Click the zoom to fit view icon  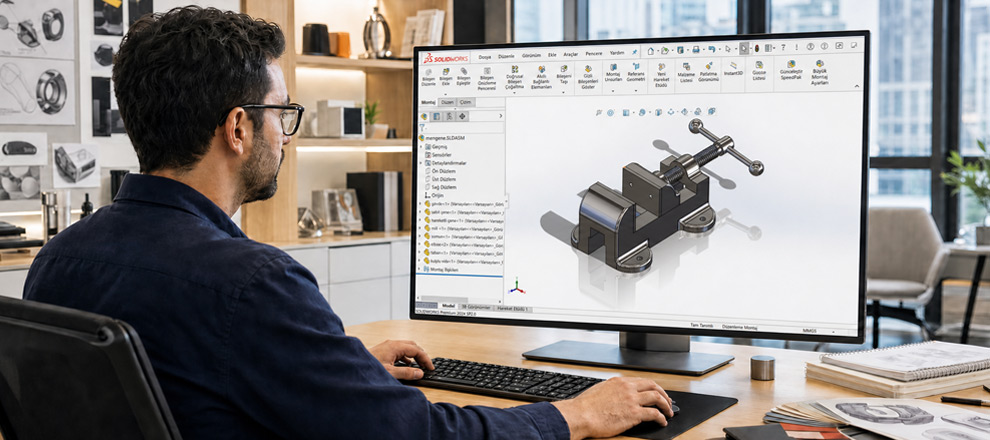pos(599,113)
